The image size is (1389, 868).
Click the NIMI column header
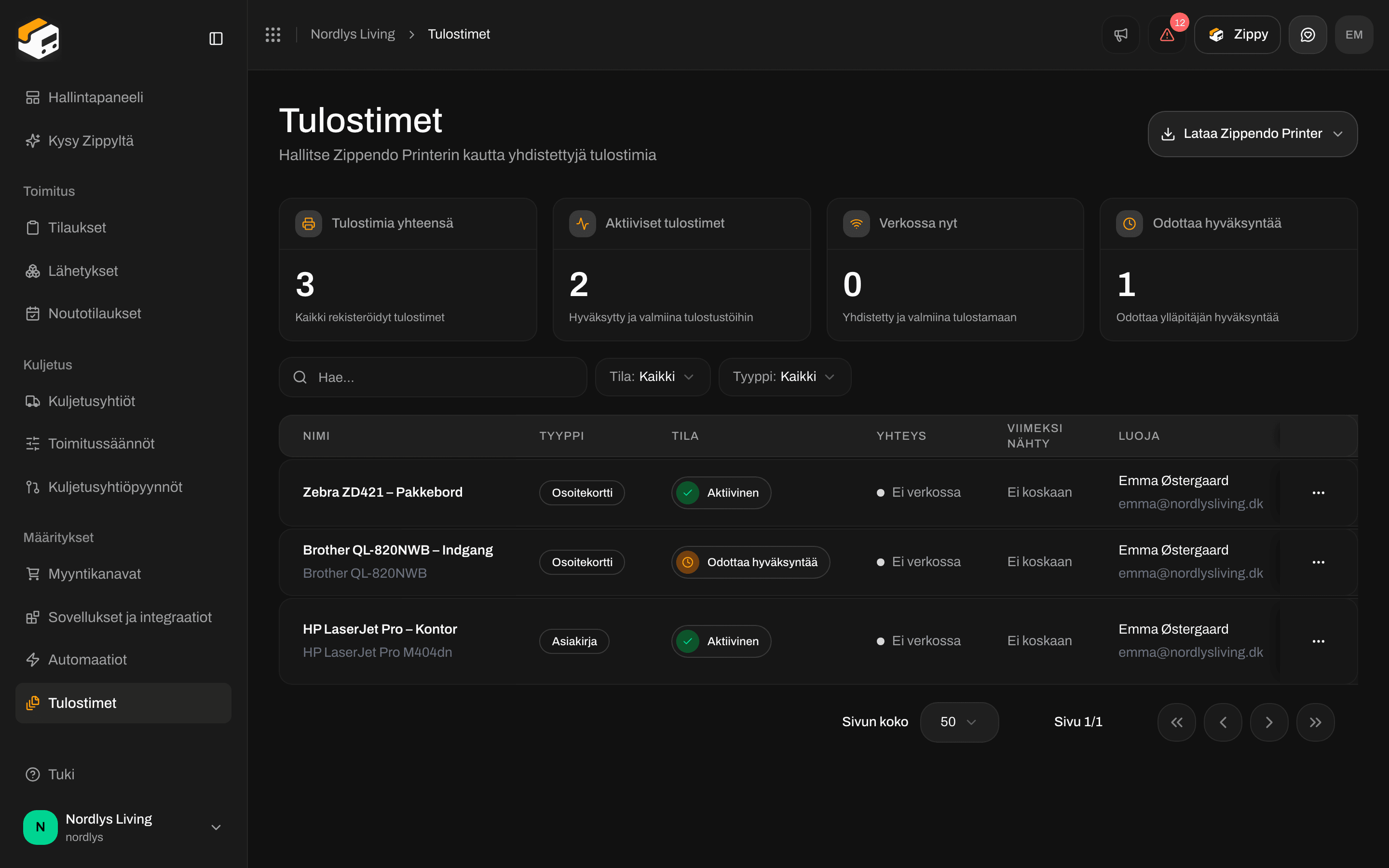pos(316,436)
